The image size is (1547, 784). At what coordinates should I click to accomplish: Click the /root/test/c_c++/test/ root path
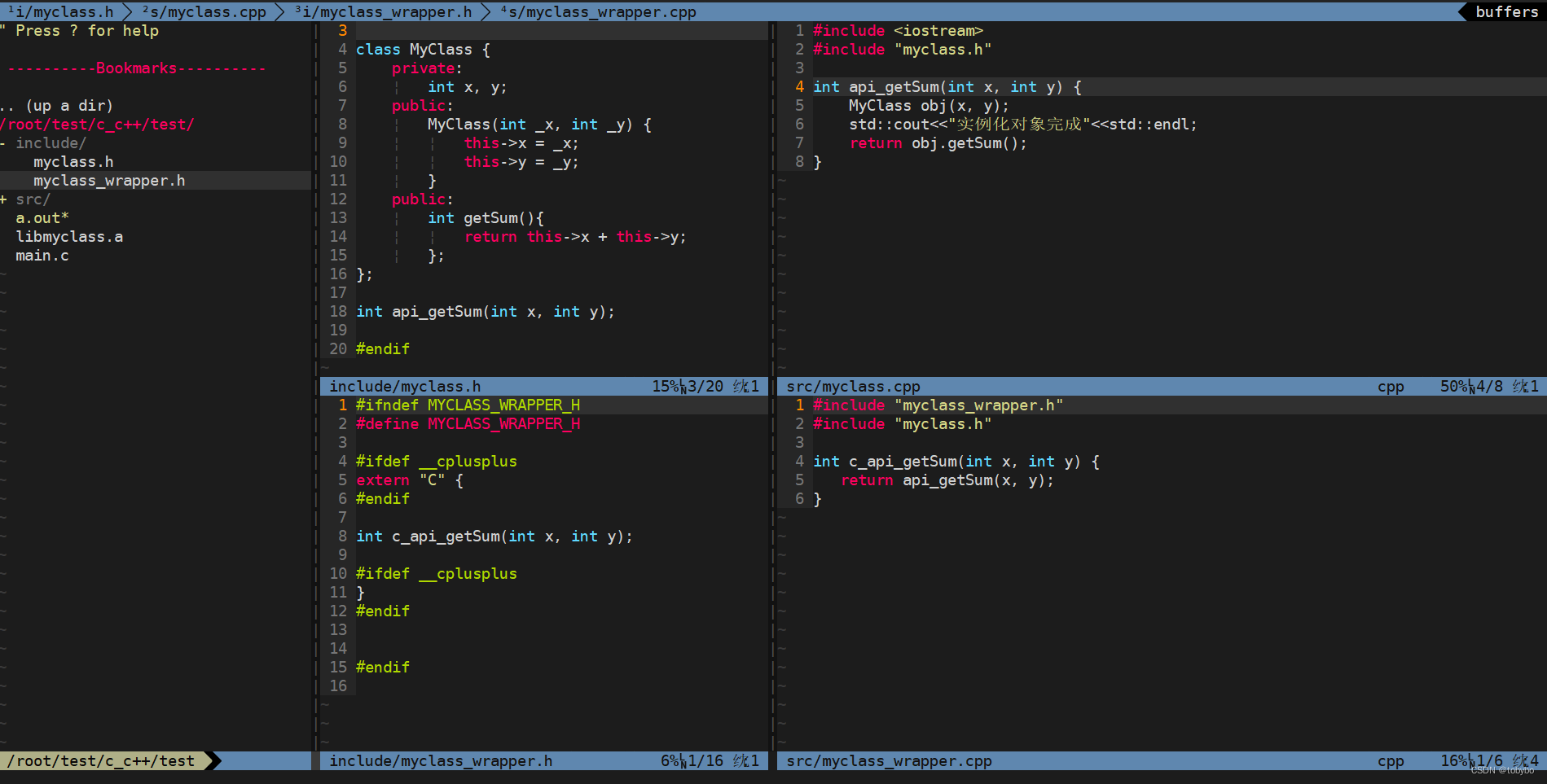point(97,125)
